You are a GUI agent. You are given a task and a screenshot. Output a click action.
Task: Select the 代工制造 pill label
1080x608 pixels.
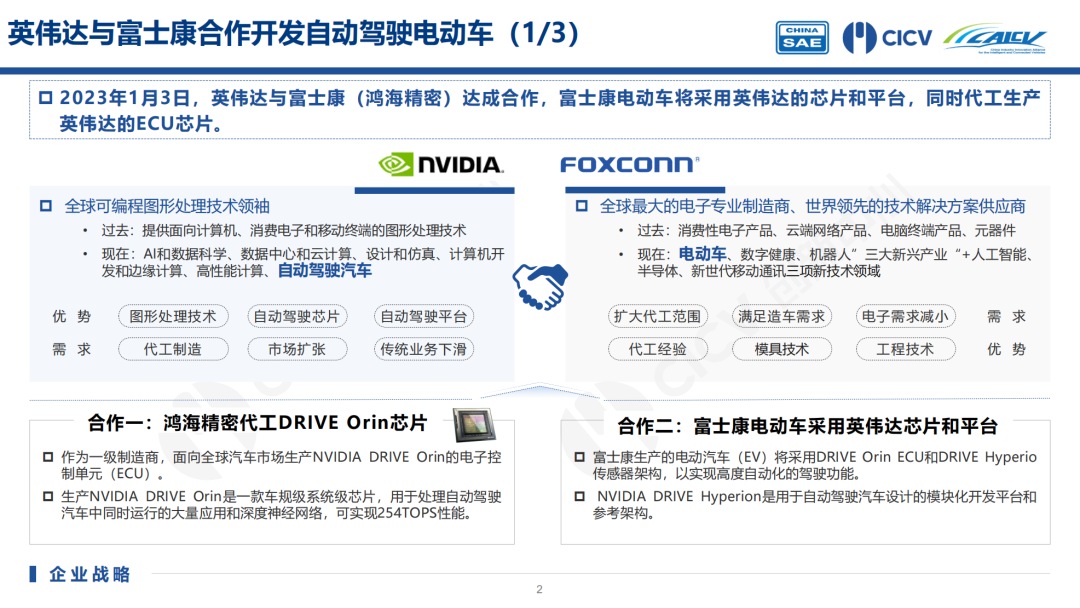coord(173,349)
